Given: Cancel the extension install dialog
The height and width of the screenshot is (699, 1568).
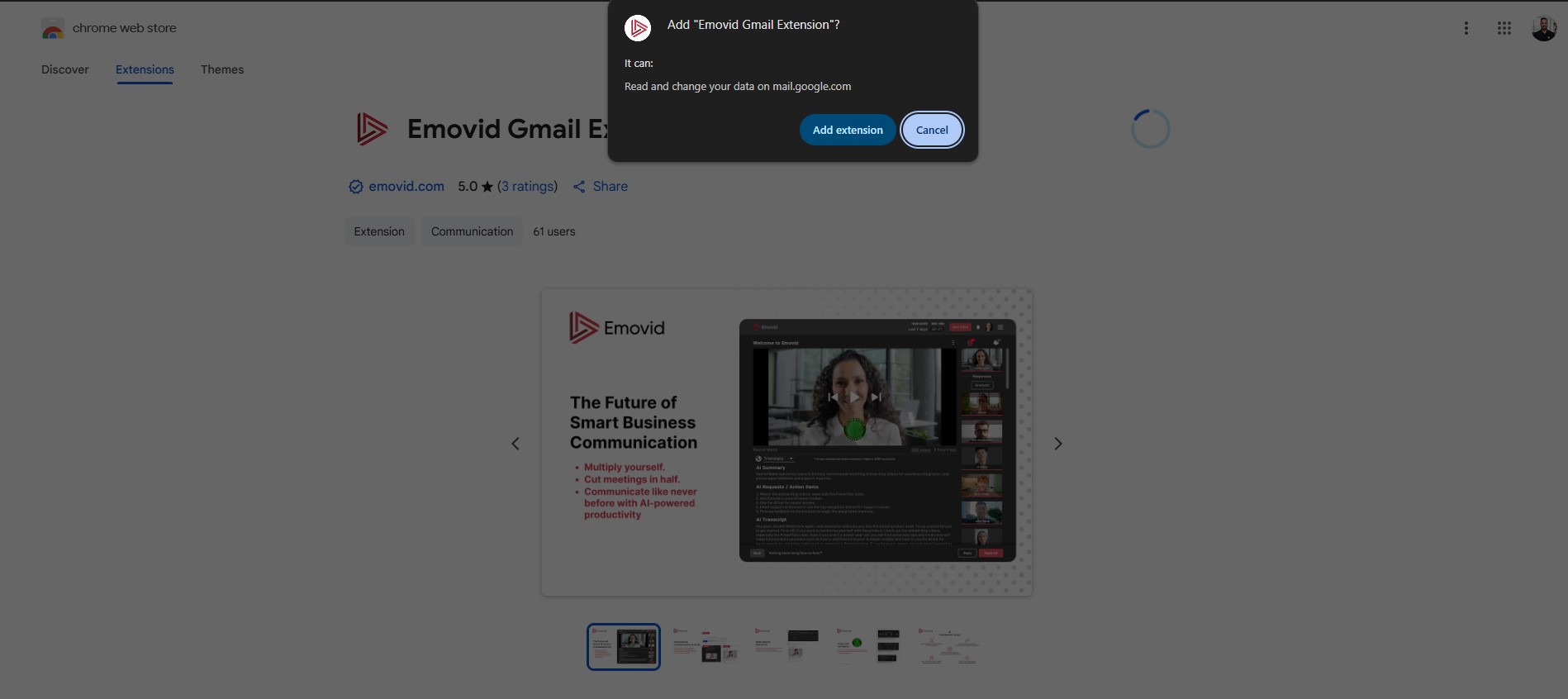Looking at the screenshot, I should point(932,130).
